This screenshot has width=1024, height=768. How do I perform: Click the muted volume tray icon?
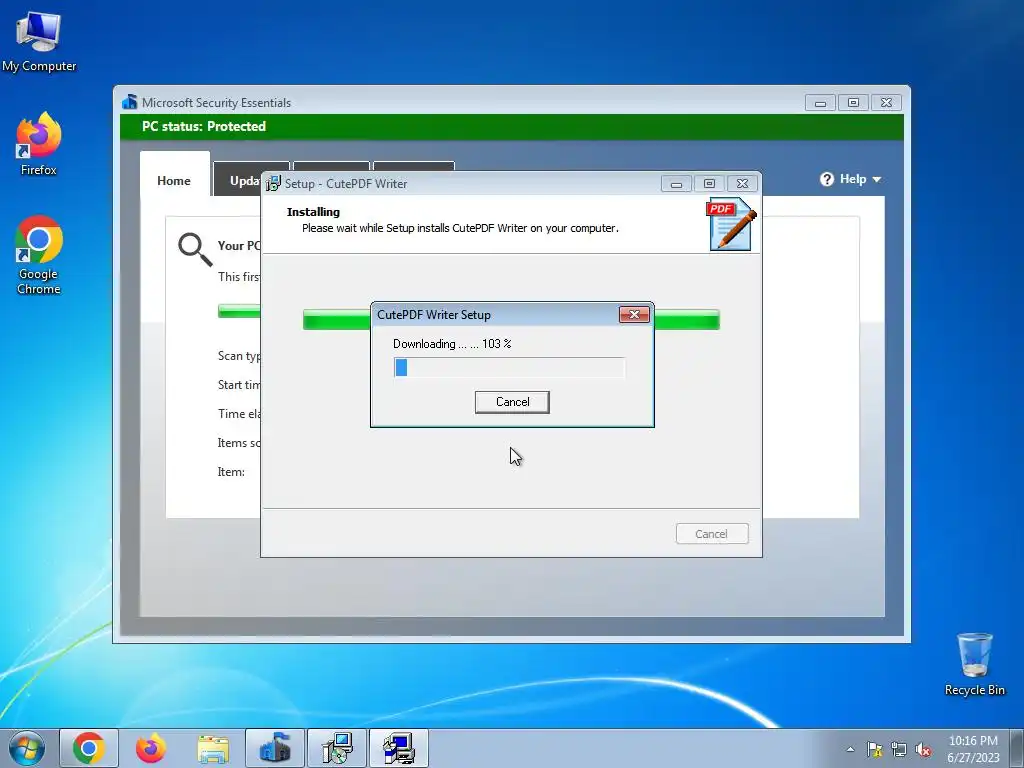(x=923, y=749)
